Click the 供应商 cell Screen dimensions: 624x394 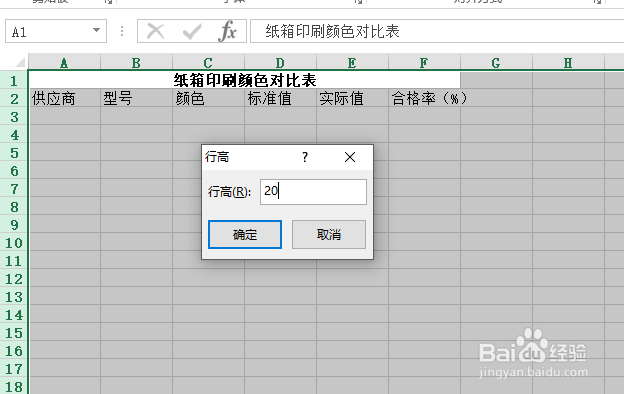pos(64,98)
